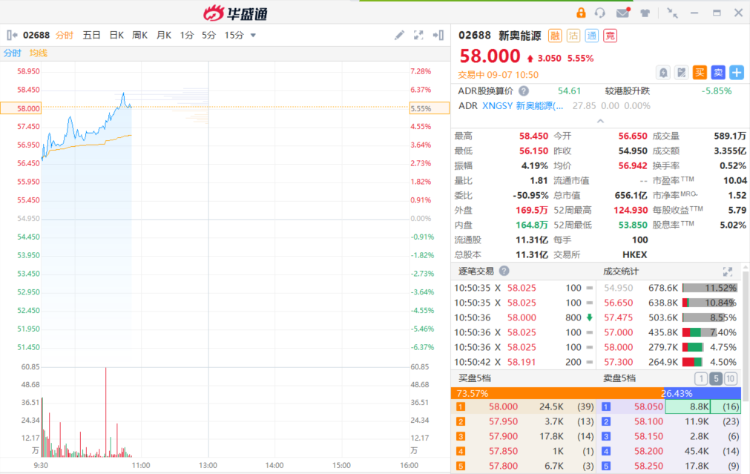Collapse the right-side quote panel

pos(439,35)
